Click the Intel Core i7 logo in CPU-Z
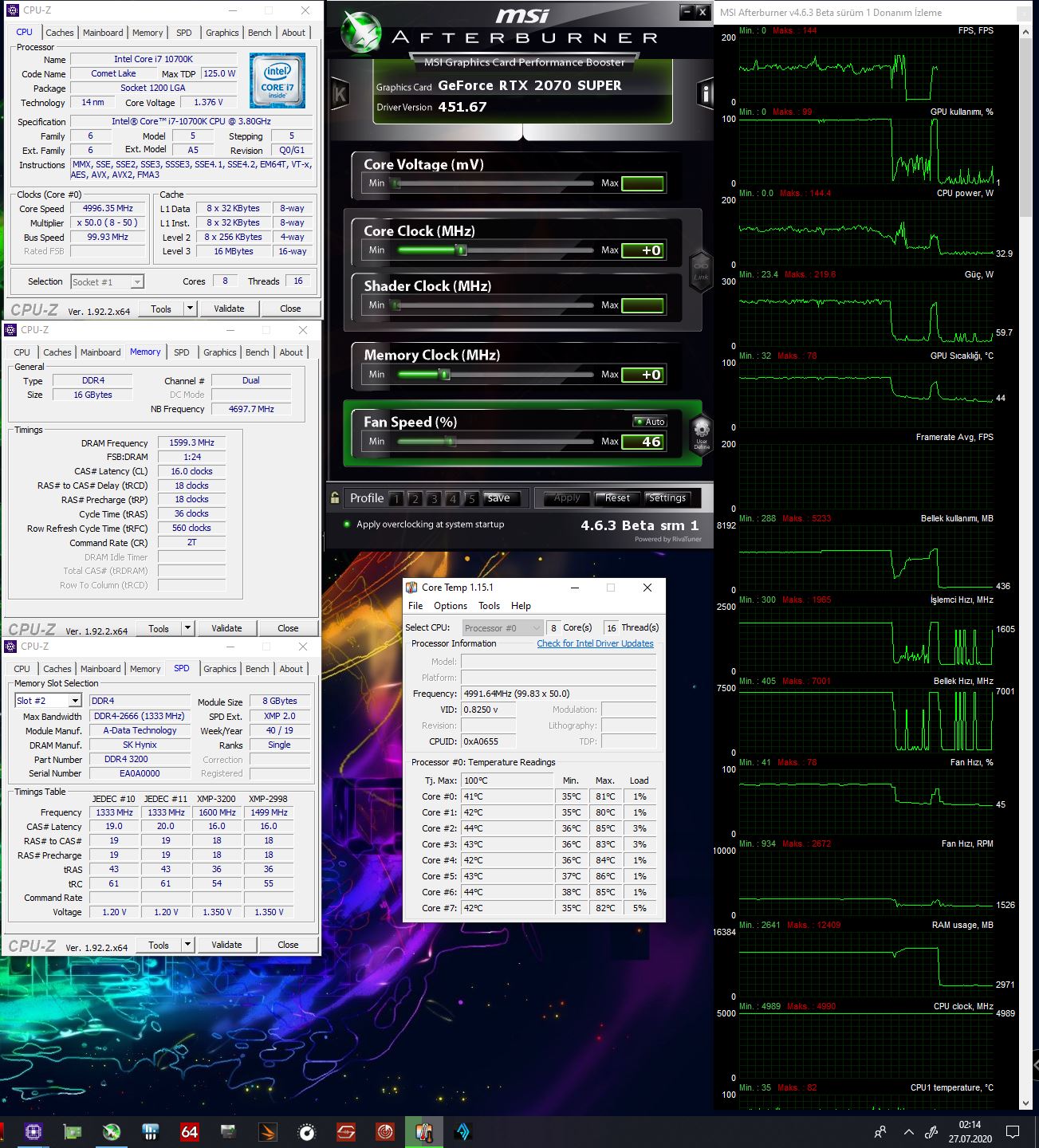This screenshot has height=1148, width=1039. pos(277,81)
